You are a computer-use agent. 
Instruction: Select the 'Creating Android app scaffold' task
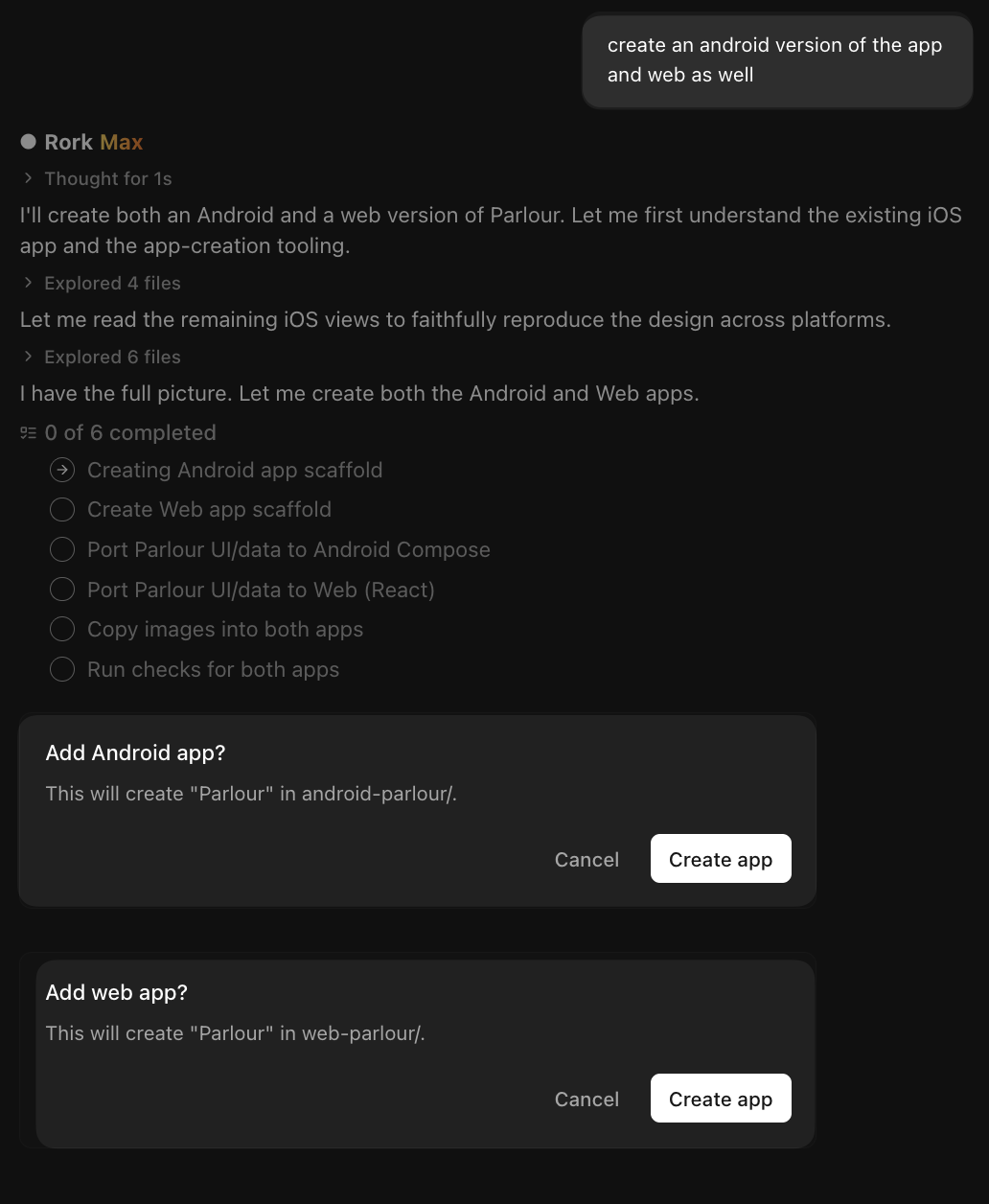(x=235, y=471)
